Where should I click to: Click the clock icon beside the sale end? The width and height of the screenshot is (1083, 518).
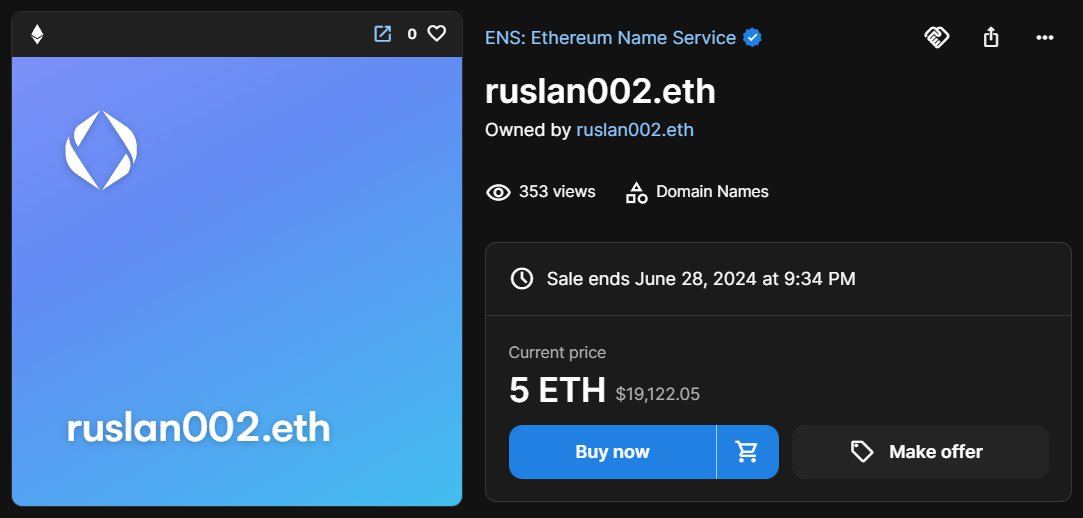pos(521,279)
